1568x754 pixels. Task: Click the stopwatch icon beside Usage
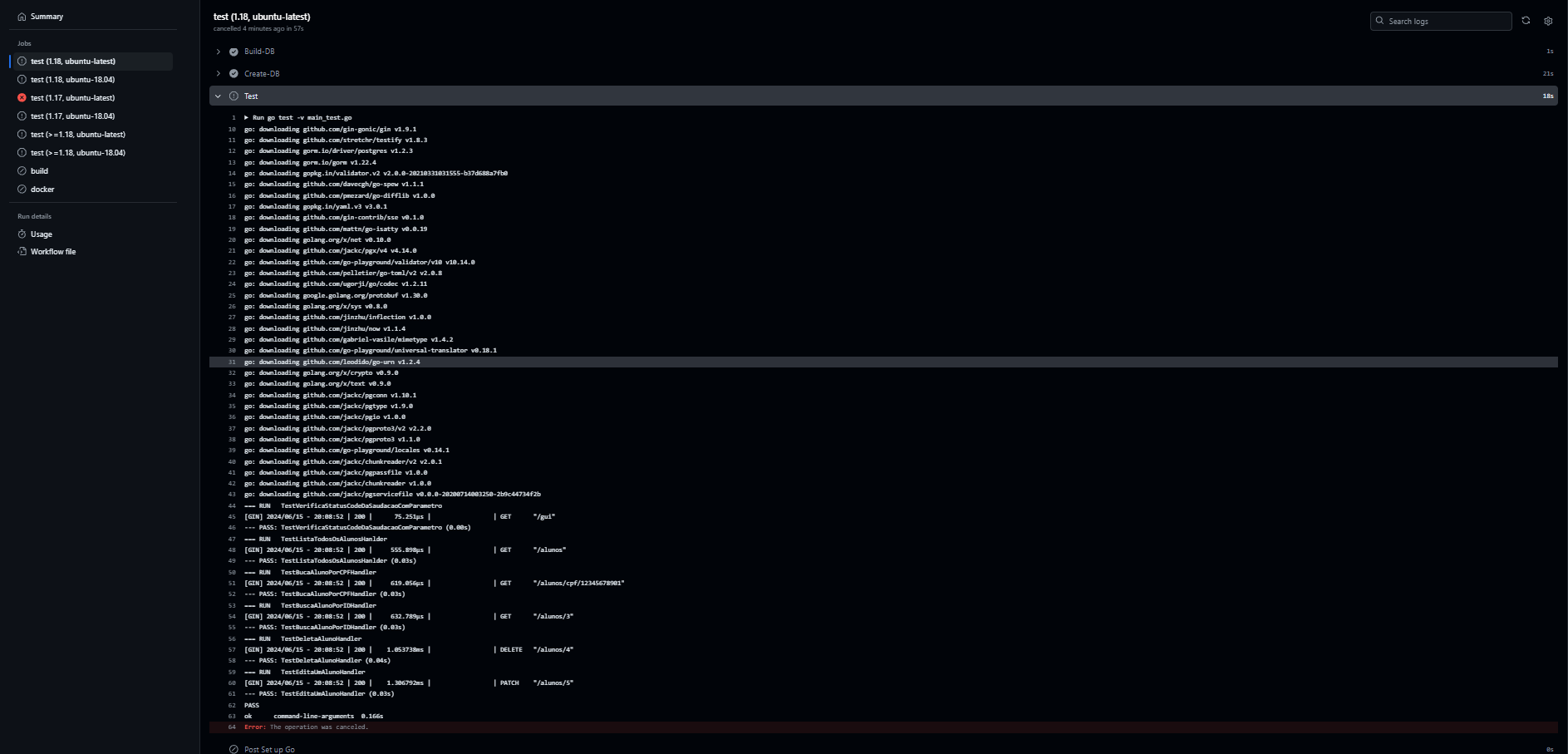point(22,234)
